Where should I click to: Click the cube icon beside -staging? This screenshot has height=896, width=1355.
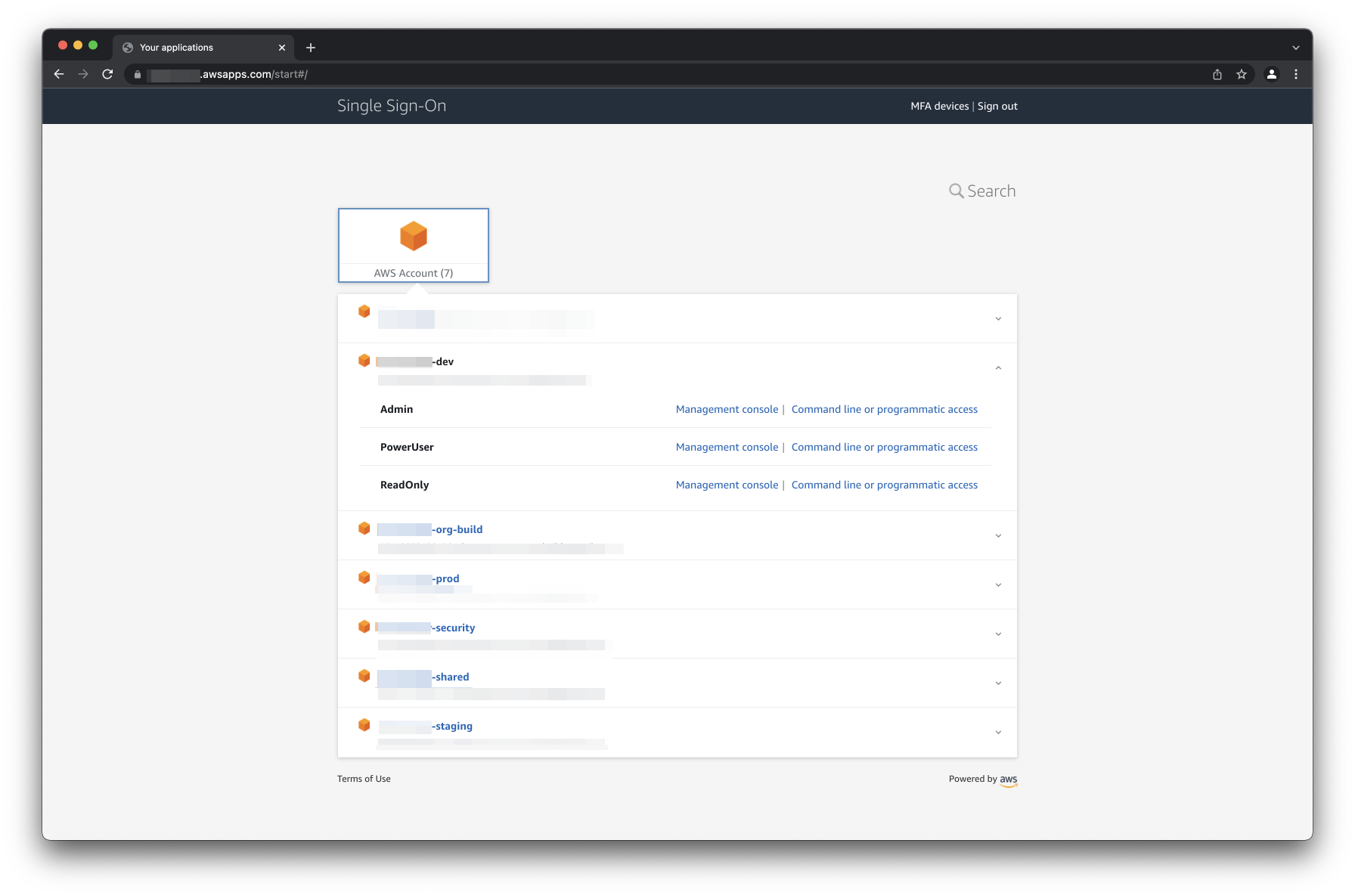[364, 725]
